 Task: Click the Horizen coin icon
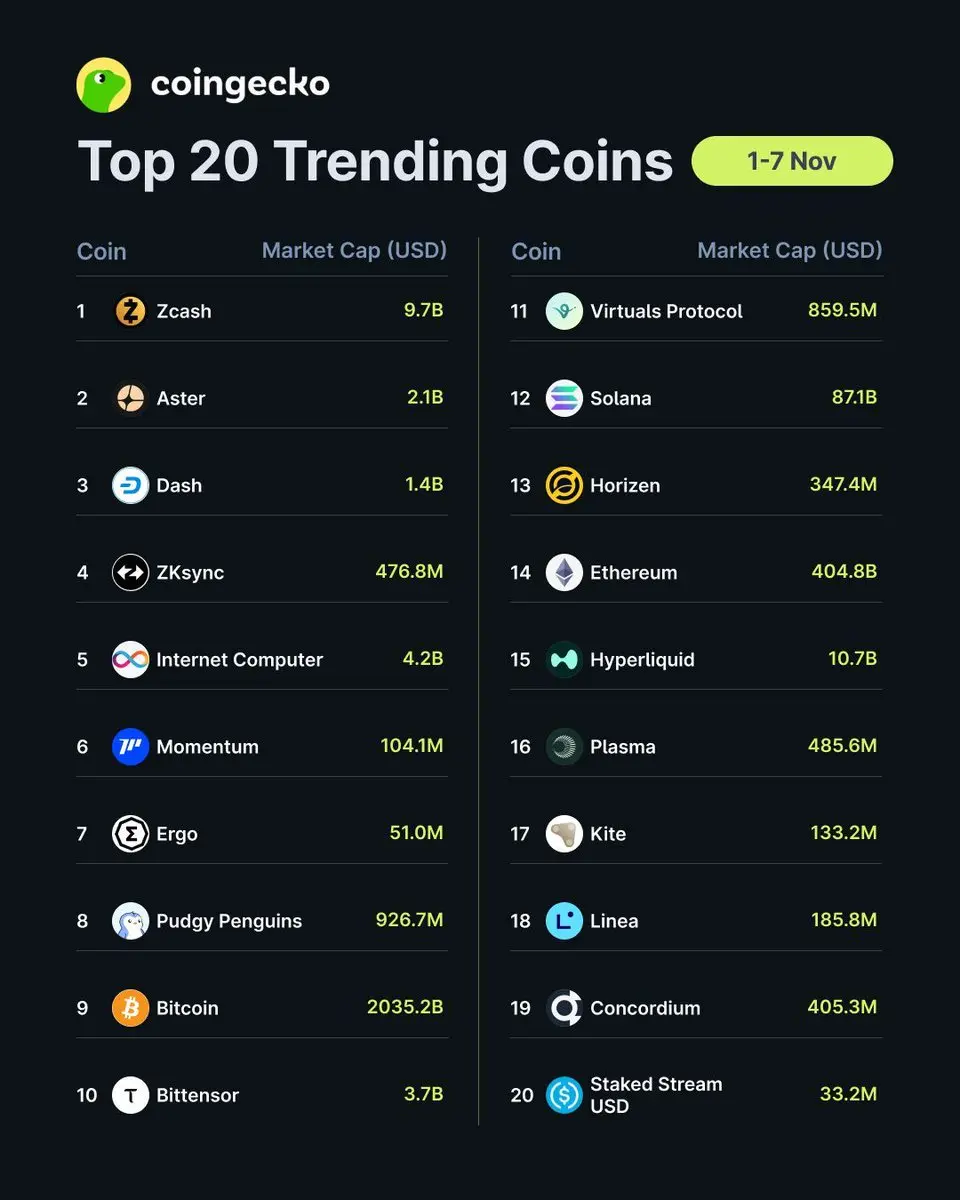(564, 485)
